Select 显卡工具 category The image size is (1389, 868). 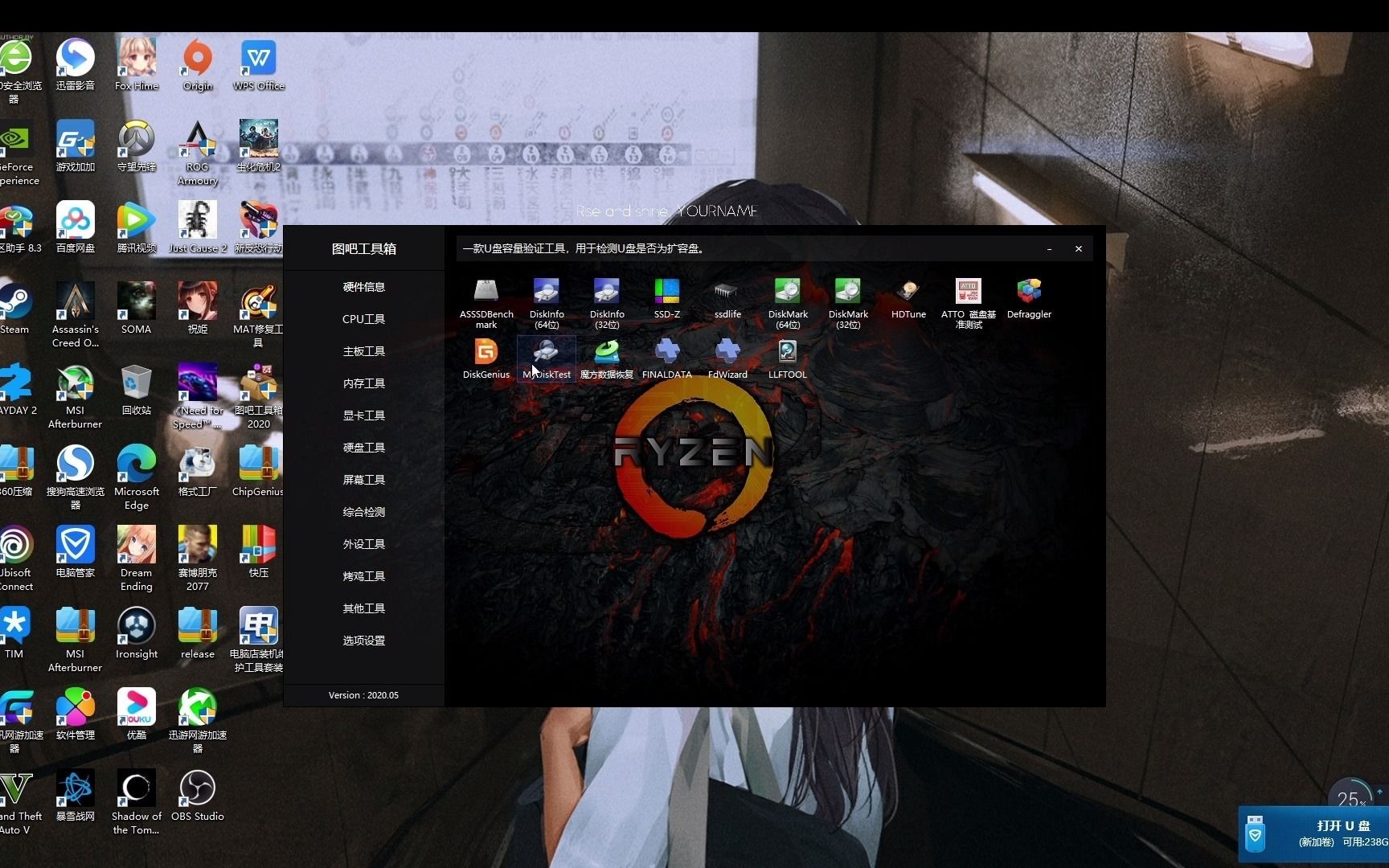pyautogui.click(x=364, y=416)
